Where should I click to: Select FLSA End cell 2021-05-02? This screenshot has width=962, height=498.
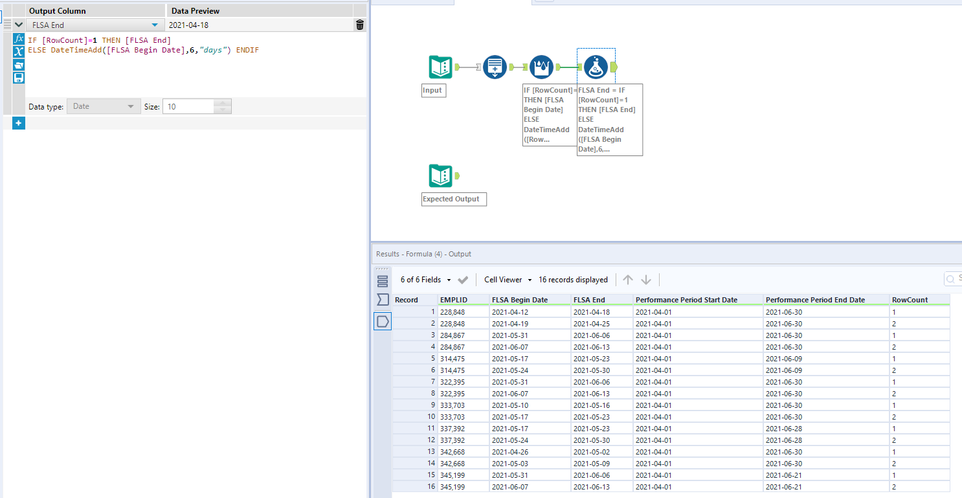coord(601,451)
